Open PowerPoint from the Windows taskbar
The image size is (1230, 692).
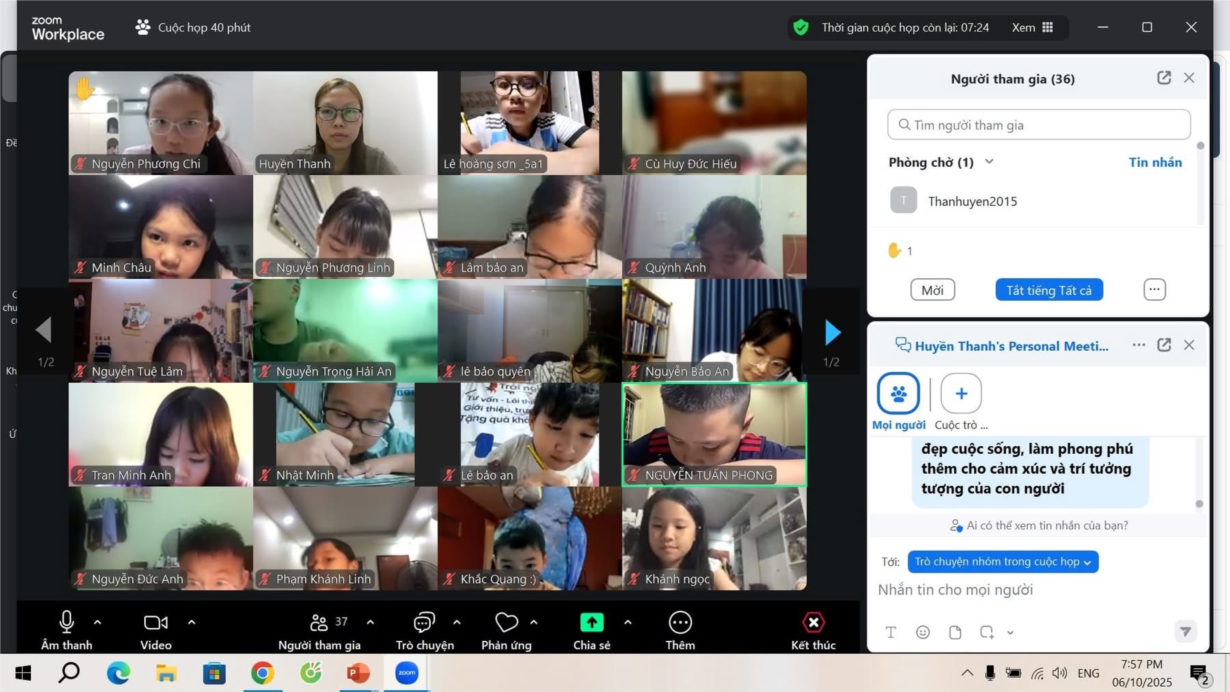[x=358, y=673]
